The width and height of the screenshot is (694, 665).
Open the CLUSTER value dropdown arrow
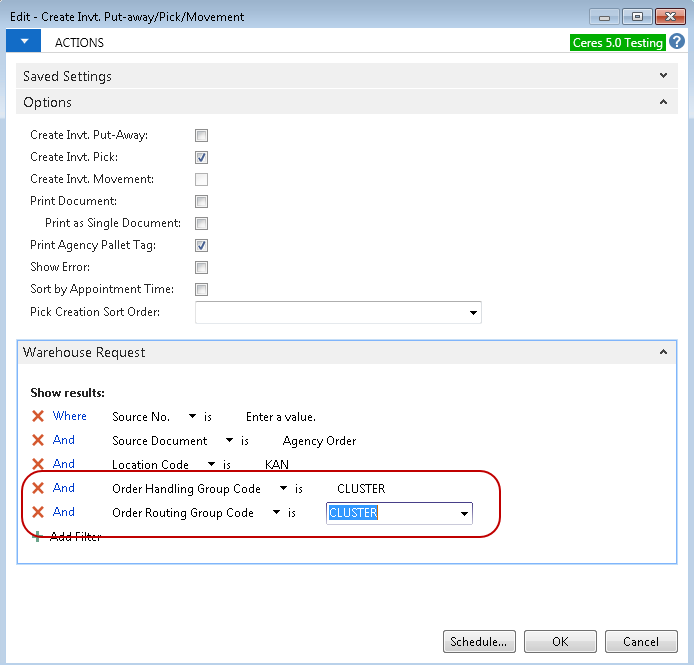[464, 514]
